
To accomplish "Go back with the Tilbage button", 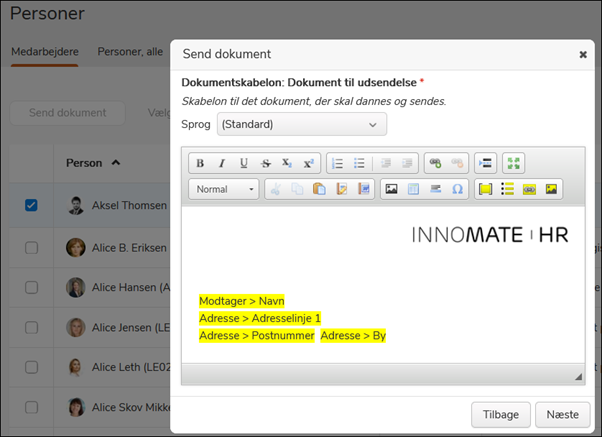I will (499, 415).
